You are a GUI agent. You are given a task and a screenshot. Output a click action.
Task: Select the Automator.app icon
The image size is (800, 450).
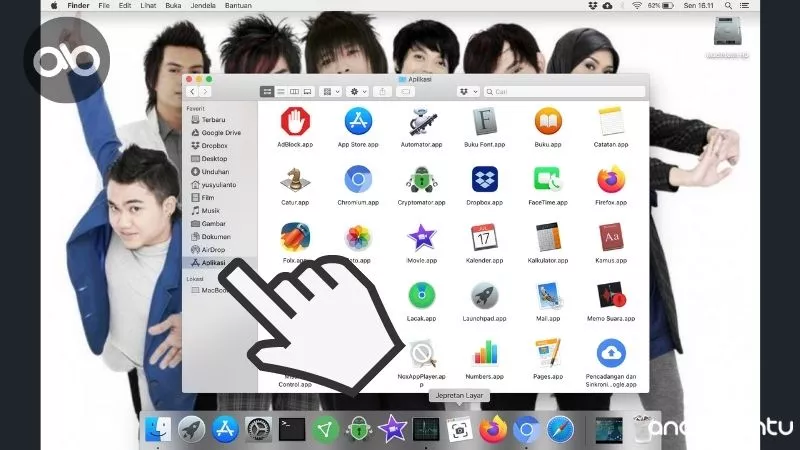coord(421,121)
